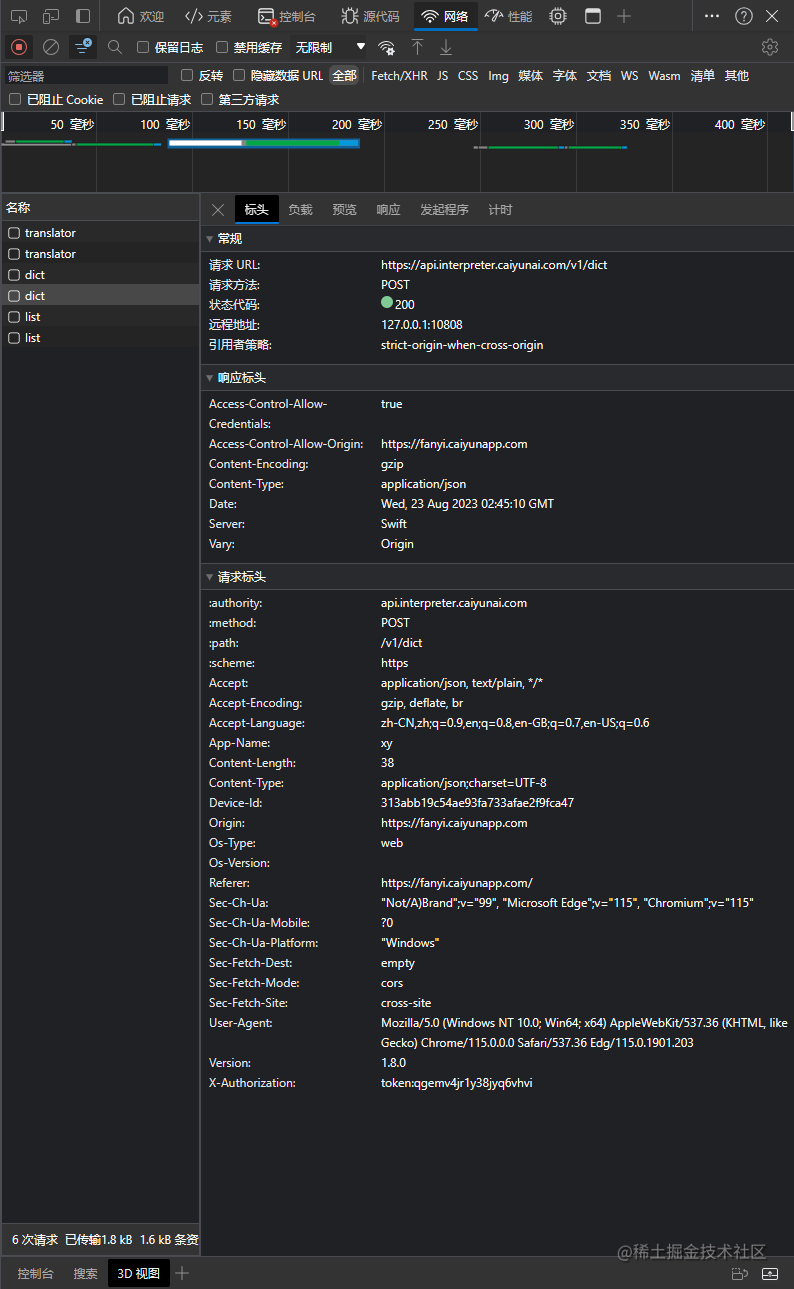
Task: Open network conditions wifi icon
Action: click(386, 47)
